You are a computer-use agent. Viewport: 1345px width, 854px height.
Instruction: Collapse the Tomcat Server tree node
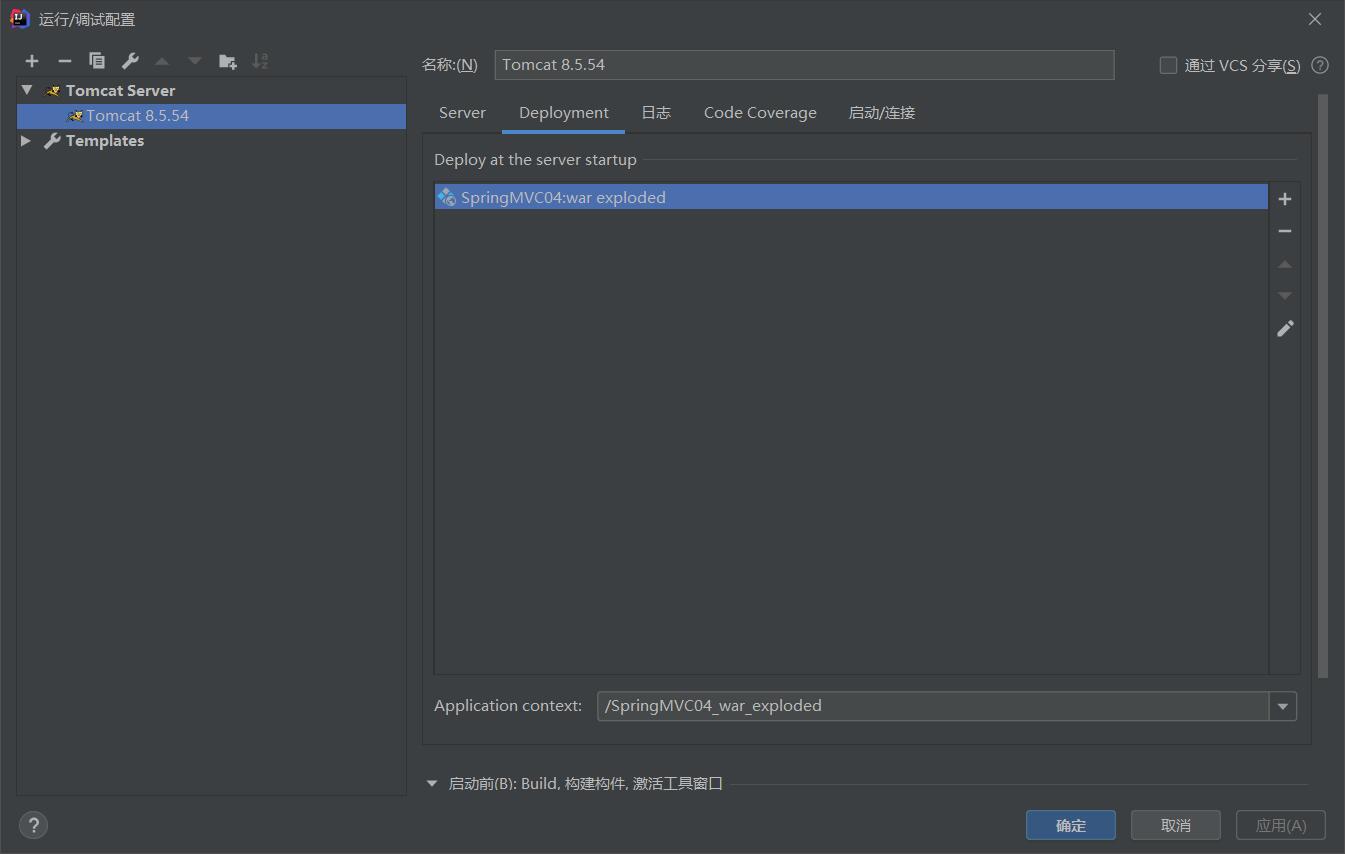(x=27, y=90)
